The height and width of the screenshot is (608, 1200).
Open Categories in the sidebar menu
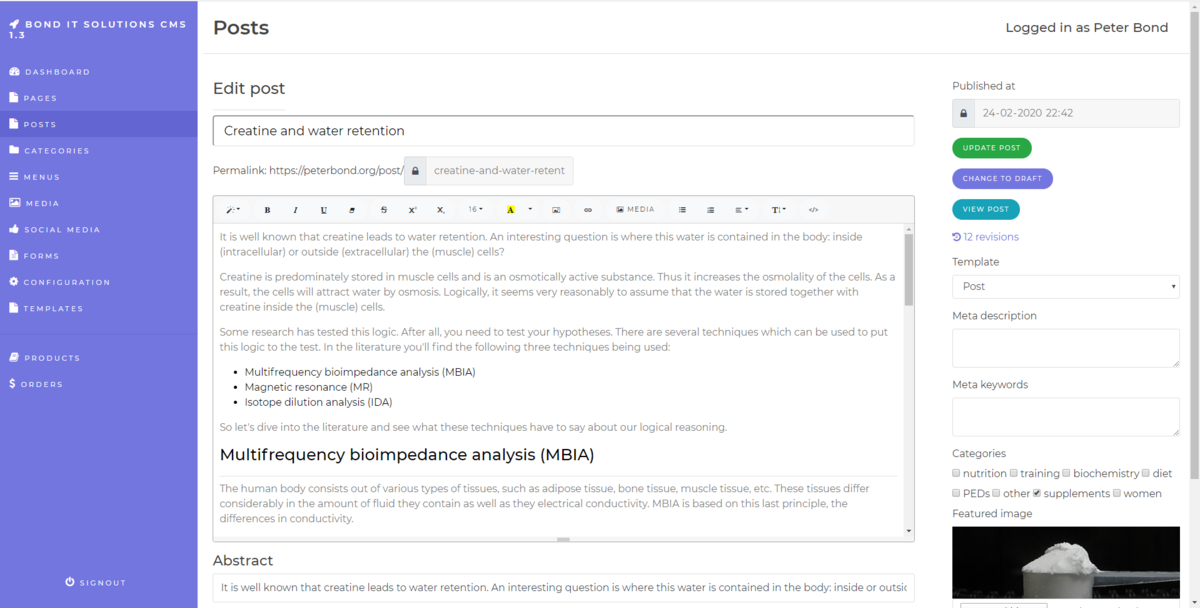coord(57,151)
